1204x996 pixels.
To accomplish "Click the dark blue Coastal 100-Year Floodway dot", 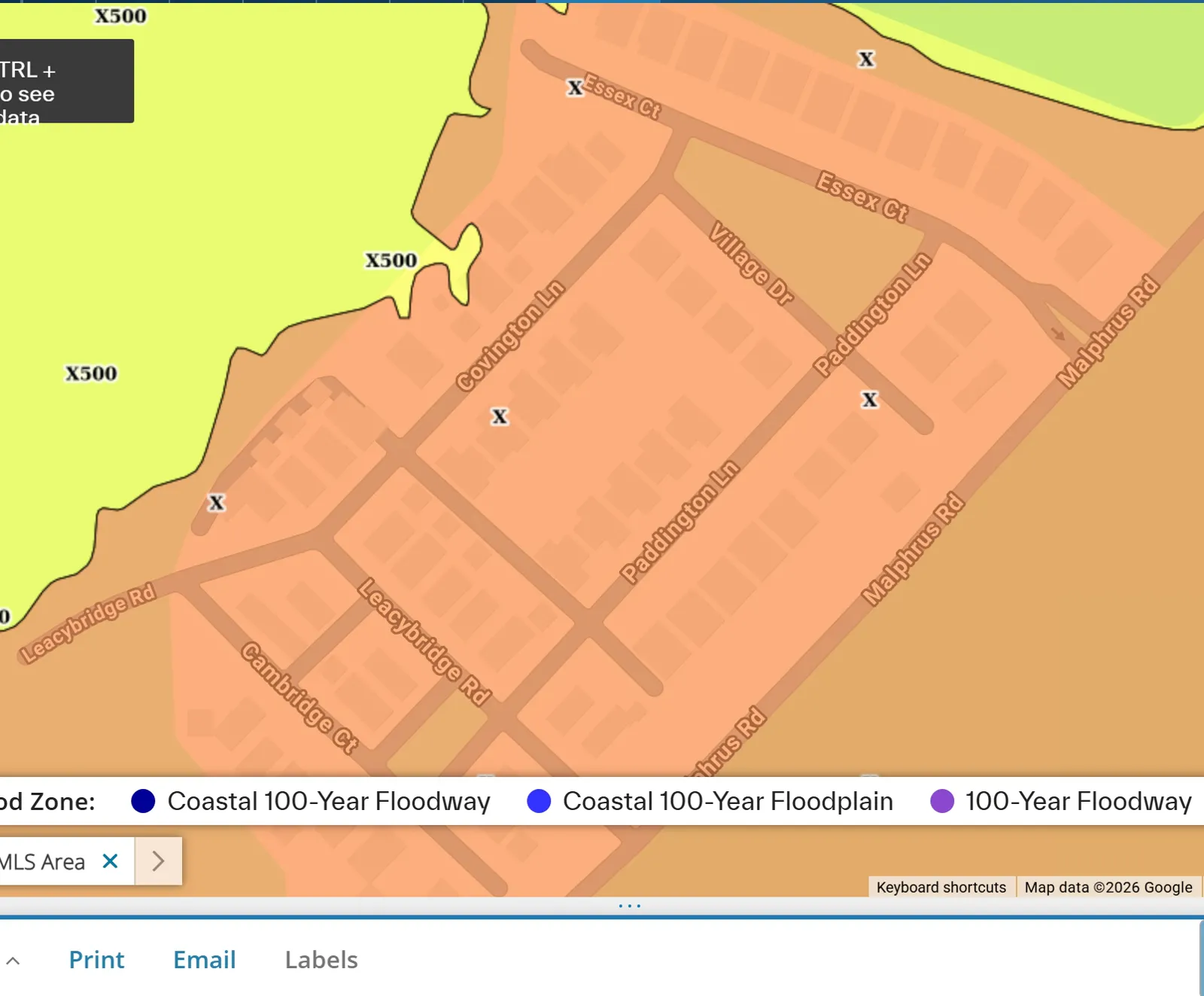I will [143, 801].
